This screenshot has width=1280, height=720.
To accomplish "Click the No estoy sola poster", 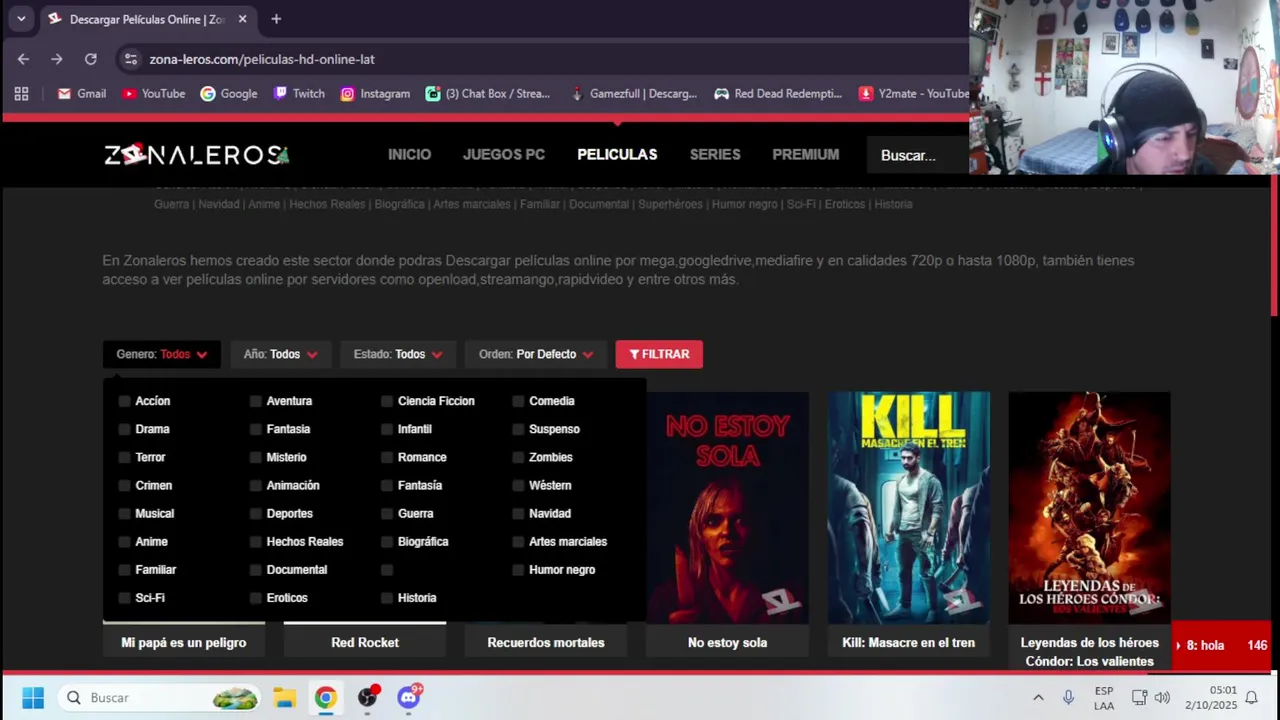I will 727,507.
